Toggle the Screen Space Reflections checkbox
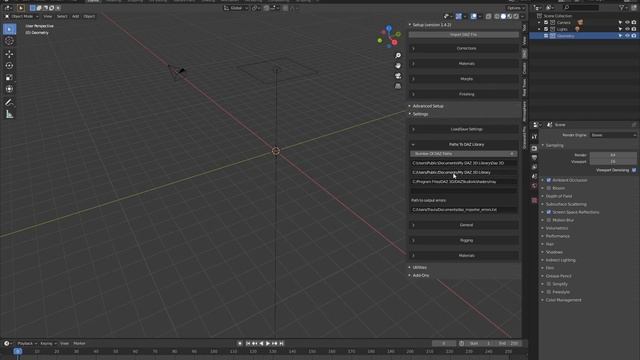This screenshot has width=640, height=360. point(549,212)
